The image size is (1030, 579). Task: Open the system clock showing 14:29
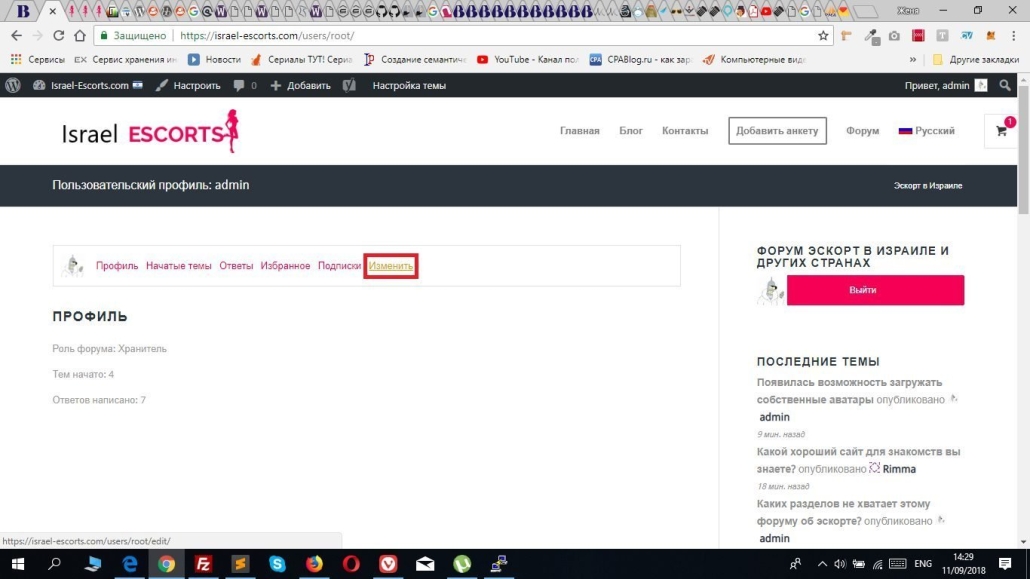[x=963, y=564]
